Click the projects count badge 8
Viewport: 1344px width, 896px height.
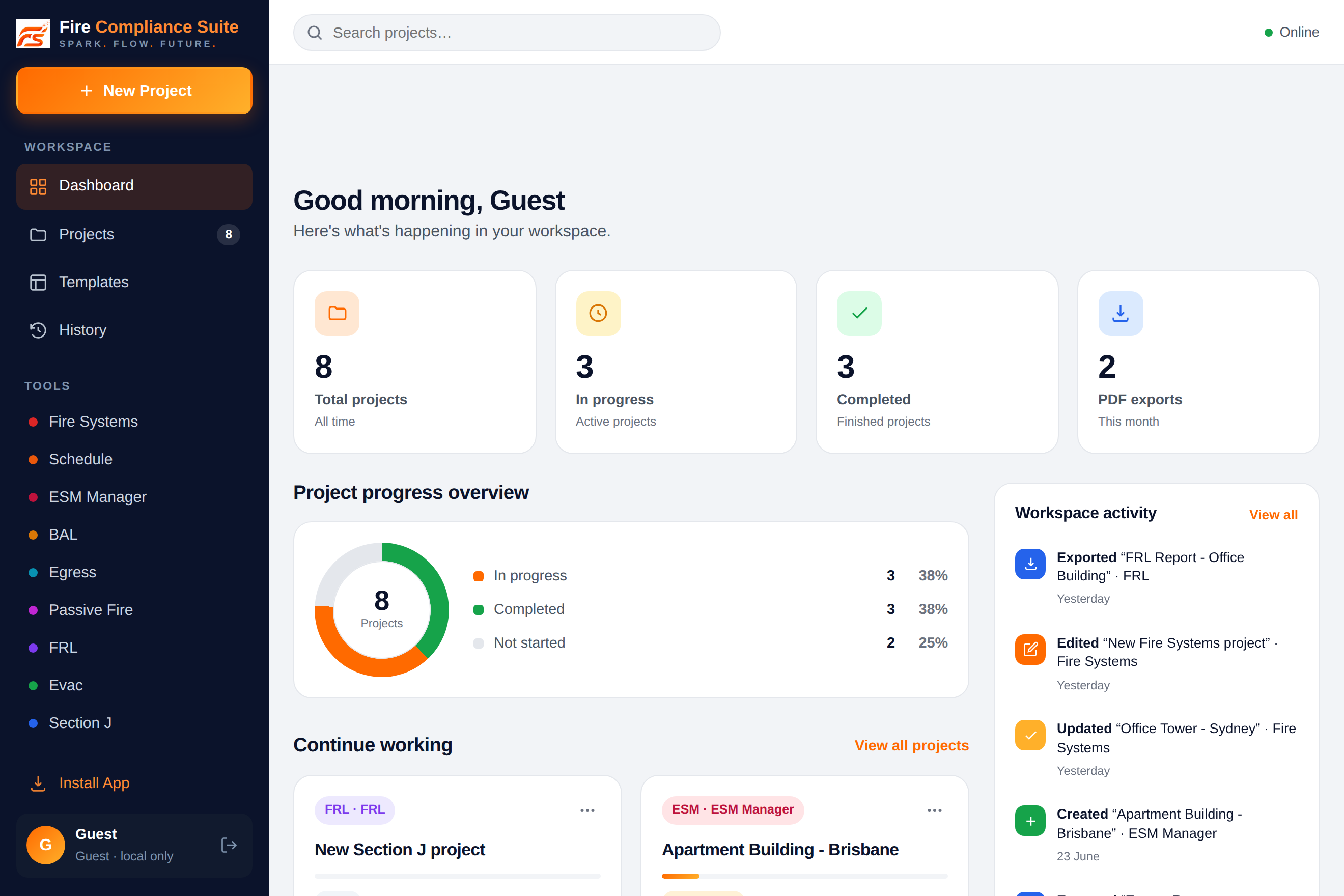click(229, 234)
